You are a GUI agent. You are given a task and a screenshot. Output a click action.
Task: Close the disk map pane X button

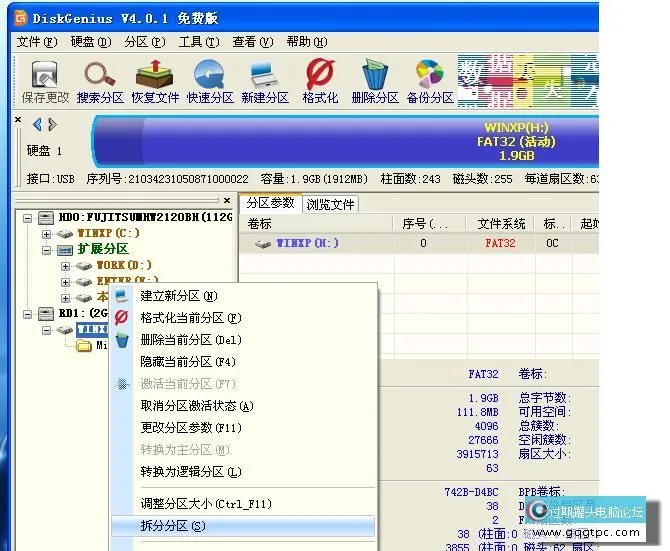[18, 120]
